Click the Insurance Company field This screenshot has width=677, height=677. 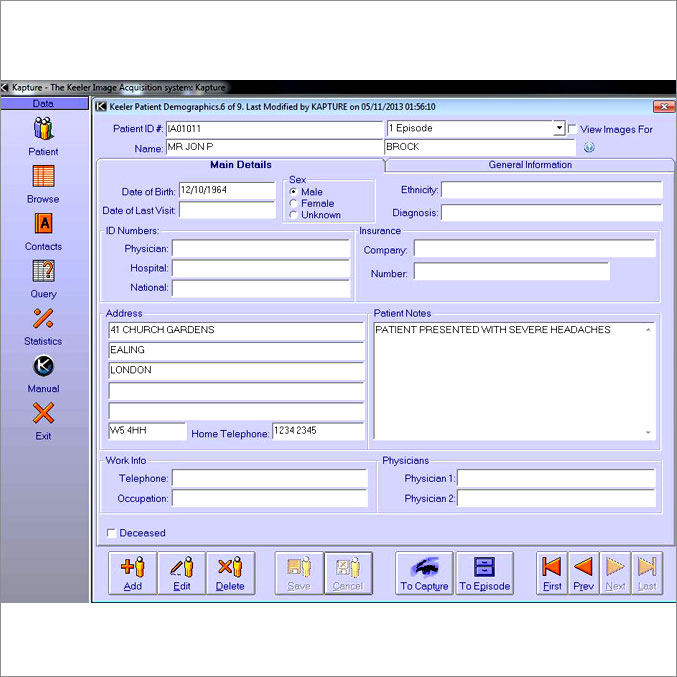click(535, 249)
